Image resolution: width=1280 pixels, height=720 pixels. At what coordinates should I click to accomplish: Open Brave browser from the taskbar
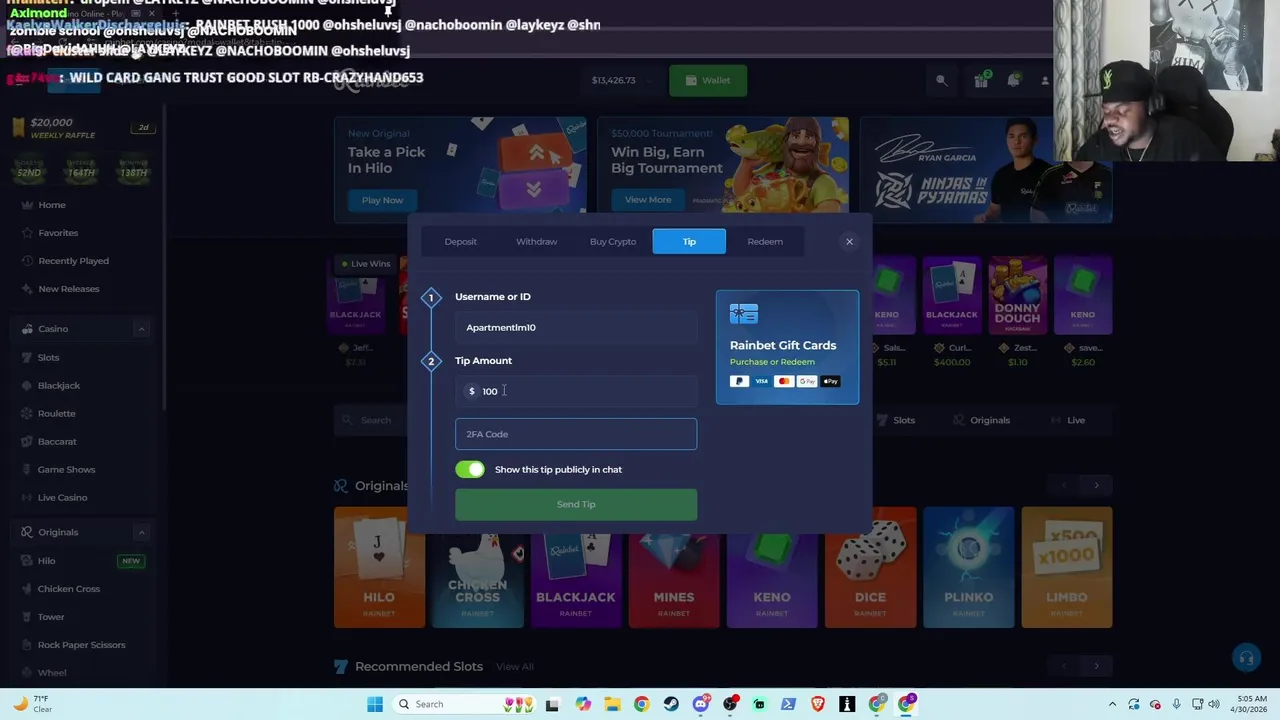point(818,704)
